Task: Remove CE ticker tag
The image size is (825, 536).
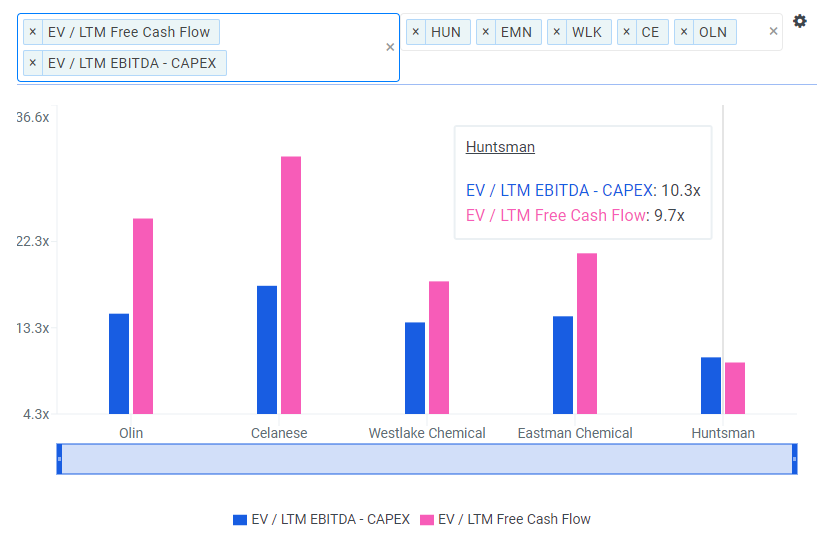Action: (x=627, y=32)
